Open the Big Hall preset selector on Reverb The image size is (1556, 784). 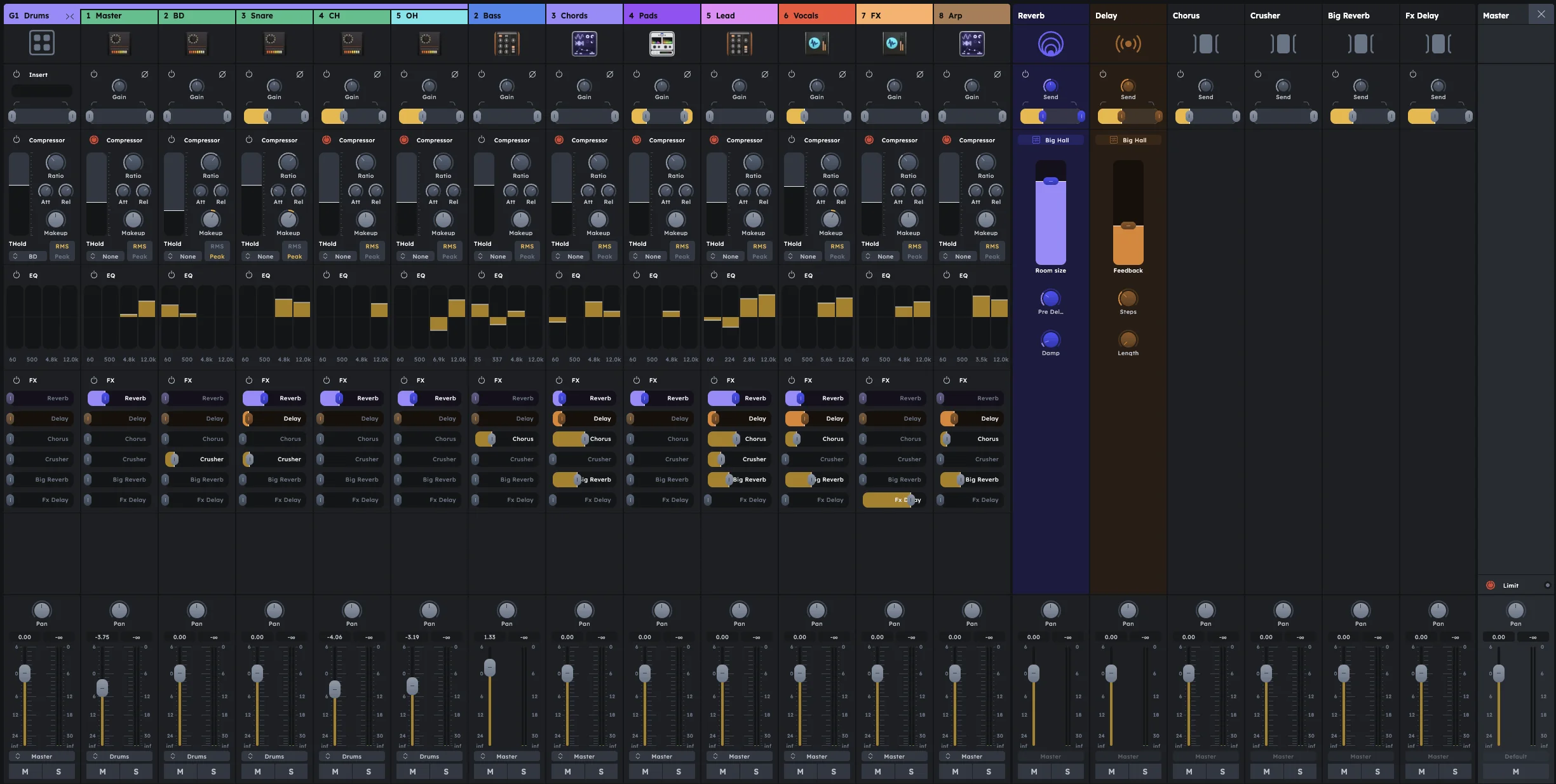pos(1050,140)
